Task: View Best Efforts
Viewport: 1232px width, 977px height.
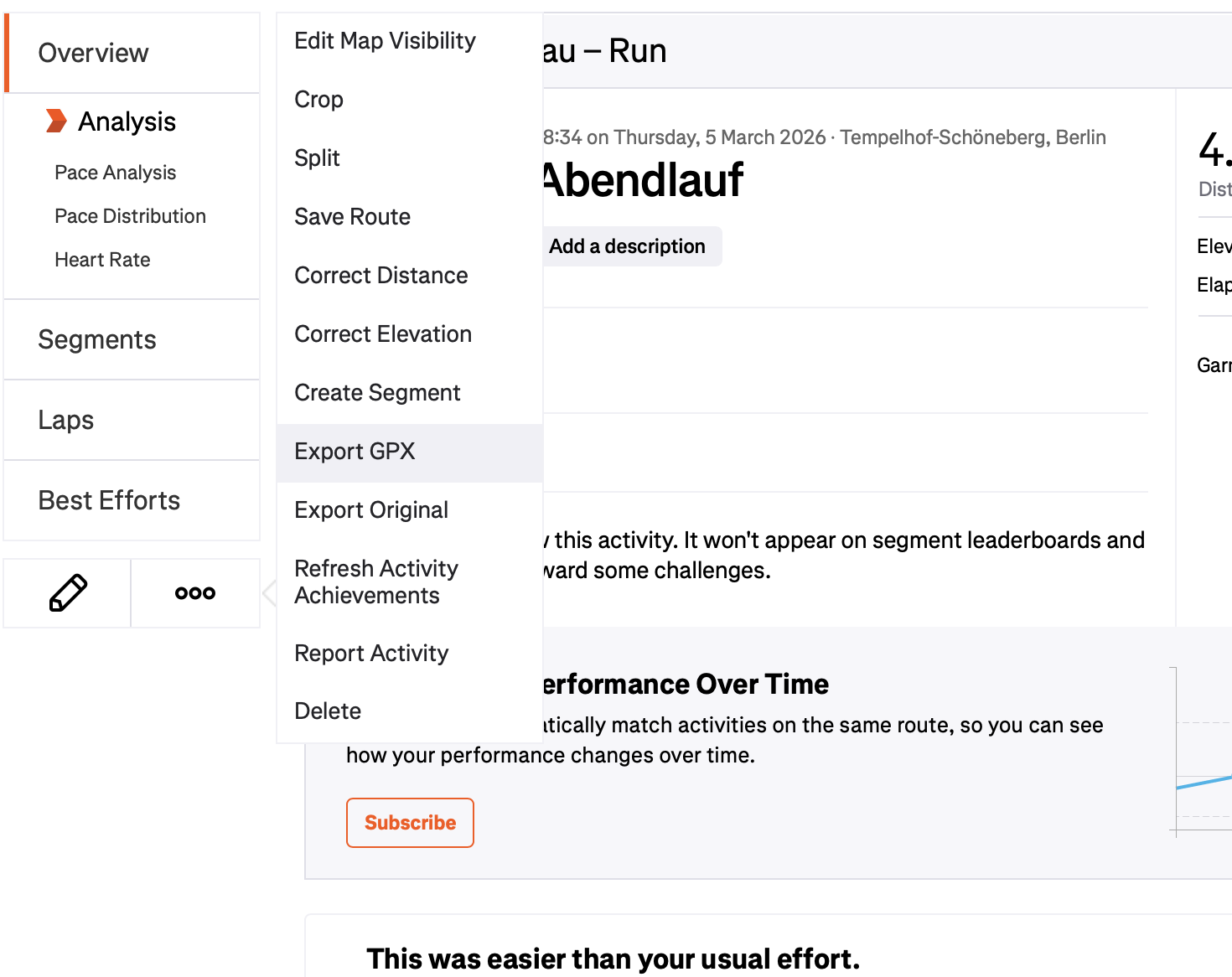Action: 109,500
